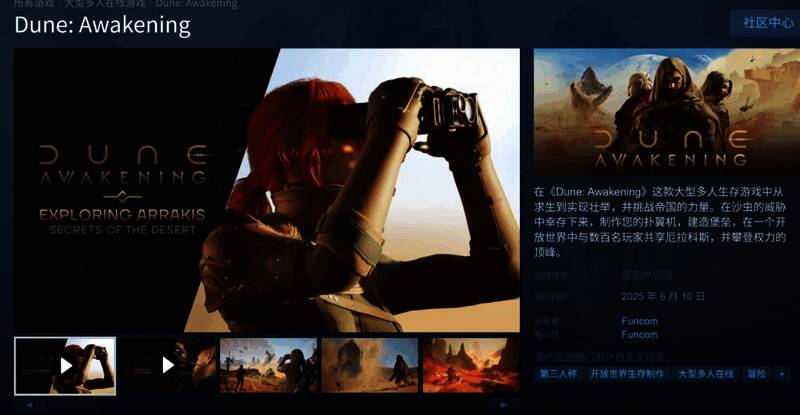Select the fourth thumbnail with the sandstorm figure
Image resolution: width=800 pixels, height=415 pixels.
pyautogui.click(x=369, y=365)
